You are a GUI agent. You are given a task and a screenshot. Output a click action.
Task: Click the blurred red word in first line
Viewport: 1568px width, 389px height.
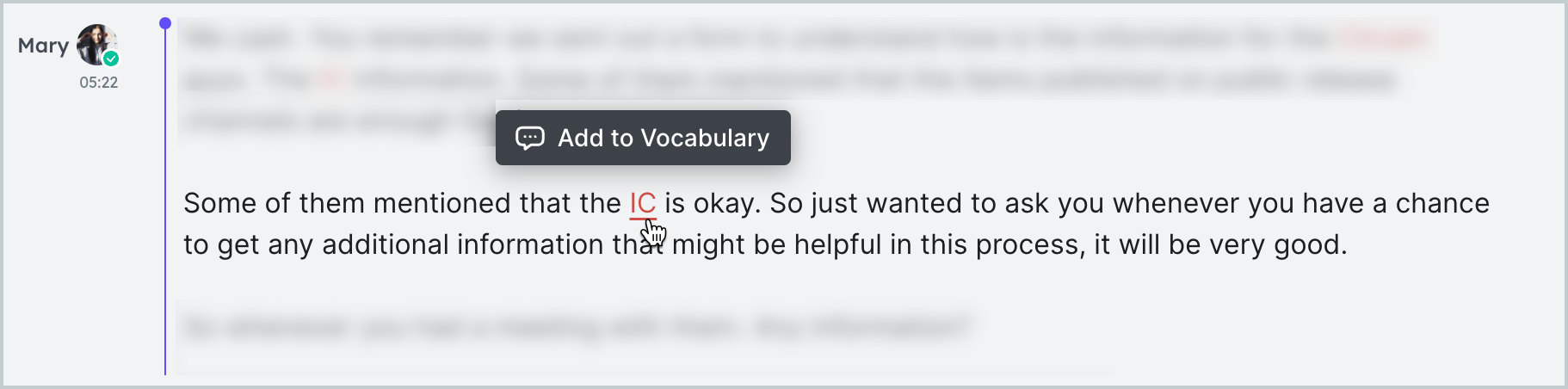[x=1382, y=38]
